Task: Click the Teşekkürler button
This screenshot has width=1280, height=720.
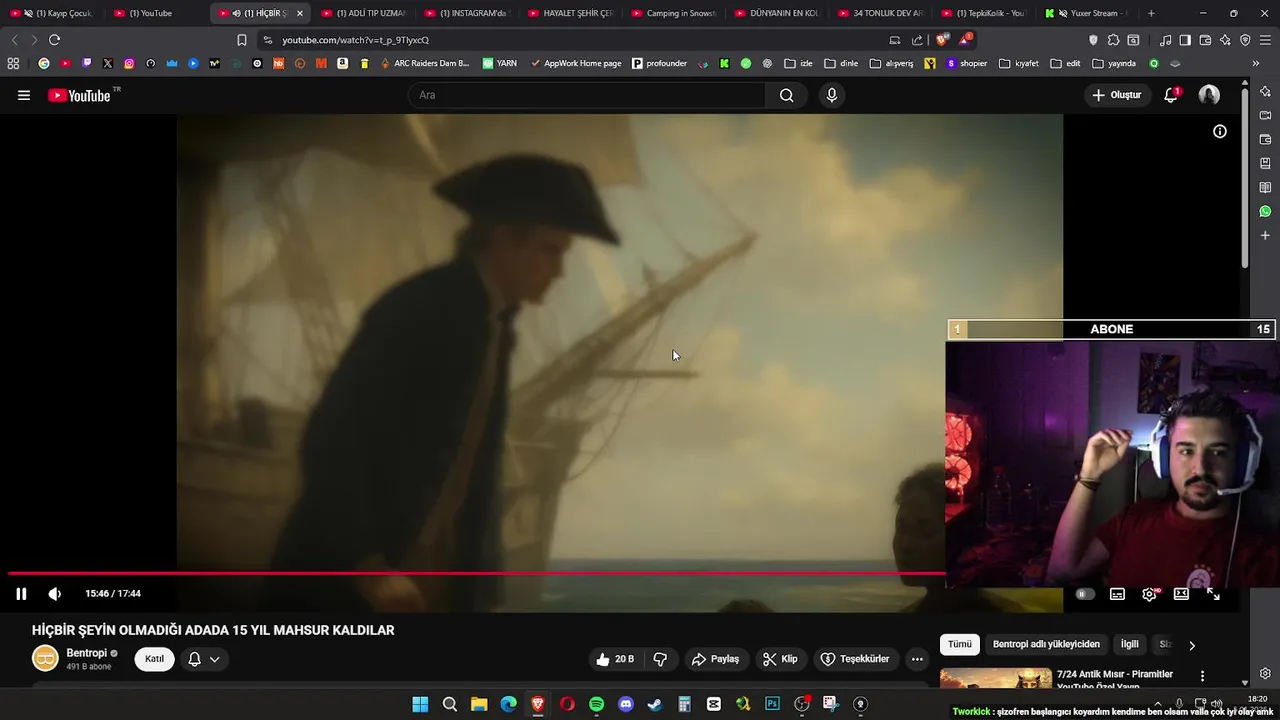Action: [x=855, y=659]
